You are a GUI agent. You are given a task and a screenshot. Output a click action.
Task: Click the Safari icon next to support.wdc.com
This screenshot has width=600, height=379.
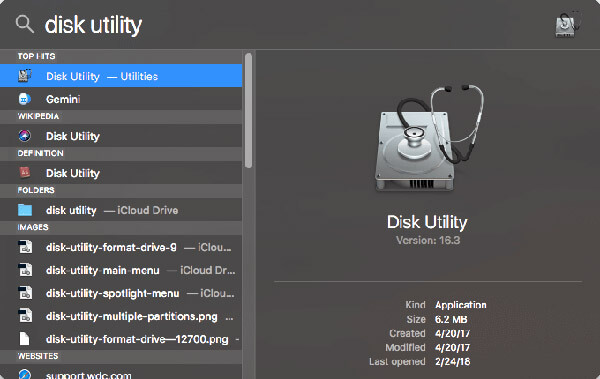click(24, 374)
